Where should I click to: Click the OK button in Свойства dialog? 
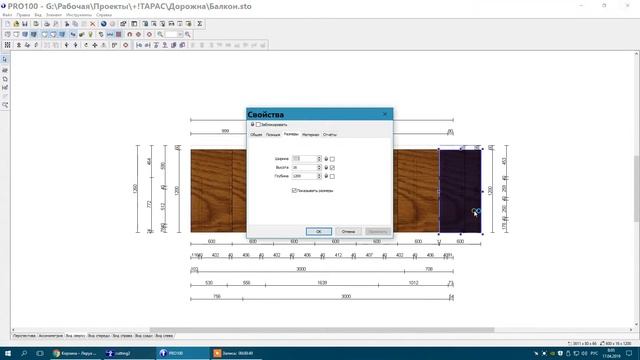319,231
